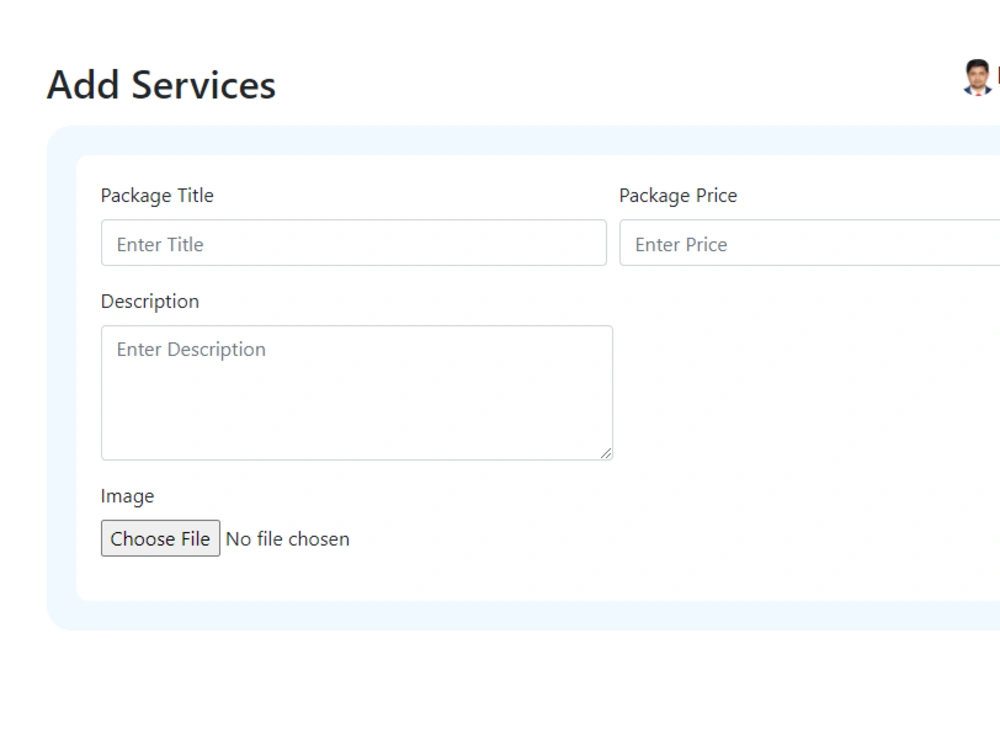
Task: Open the user profile avatar photo
Action: pyautogui.click(x=977, y=77)
